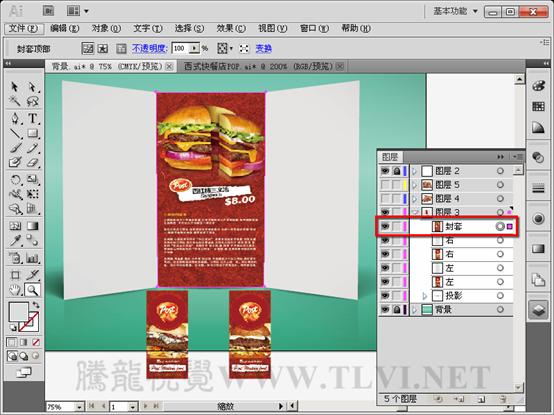Open Layers panel options menu

point(518,156)
